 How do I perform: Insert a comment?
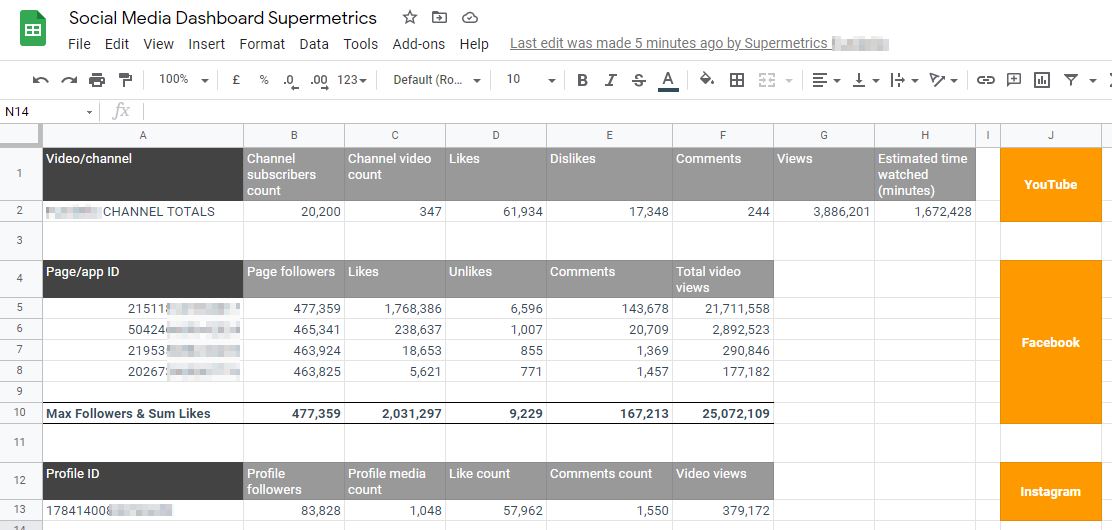pos(1013,79)
